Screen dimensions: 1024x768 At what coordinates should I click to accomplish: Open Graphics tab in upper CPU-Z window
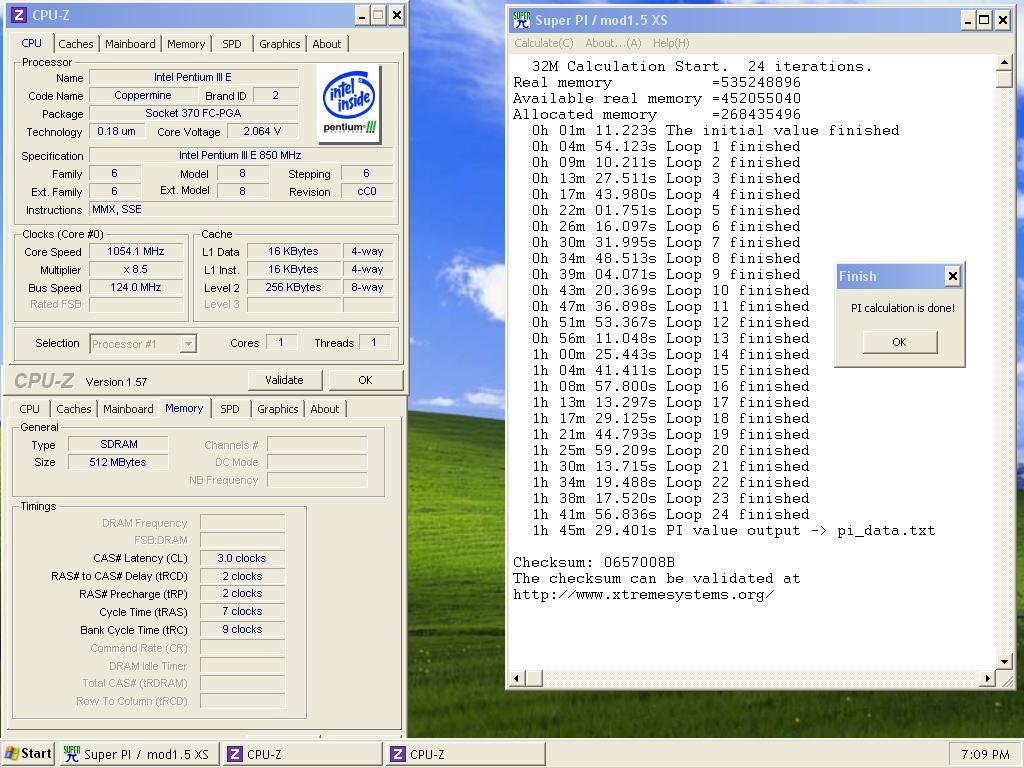[x=280, y=44]
